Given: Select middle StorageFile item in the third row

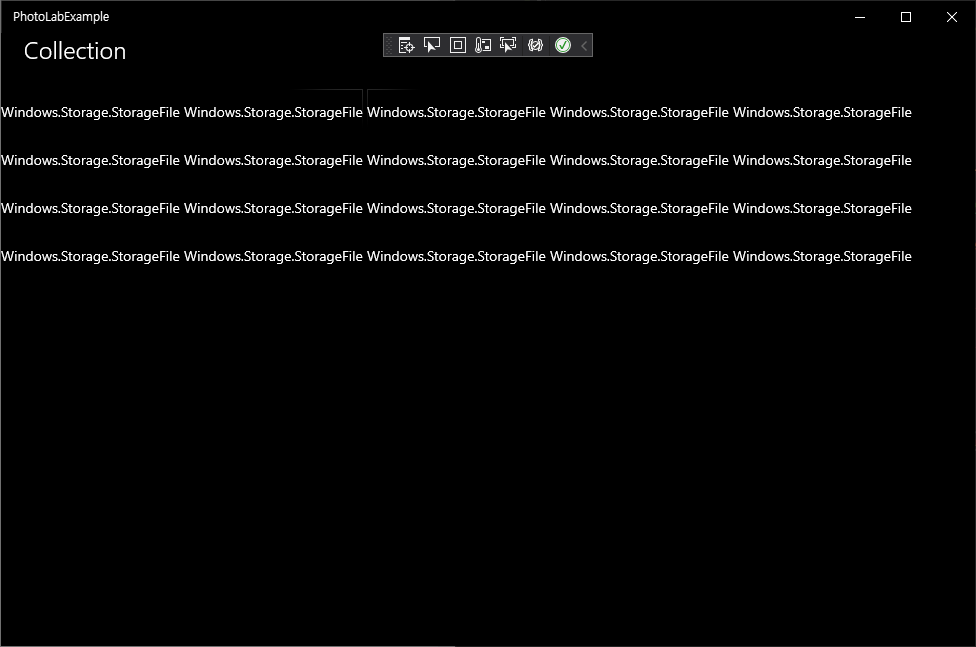Looking at the screenshot, I should click(x=456, y=209).
